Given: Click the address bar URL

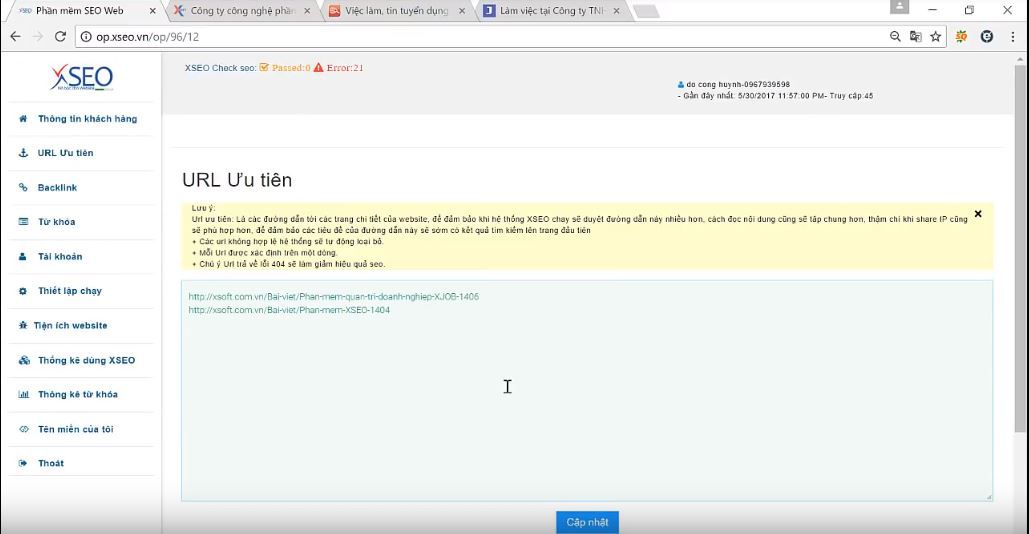Looking at the screenshot, I should (x=148, y=37).
